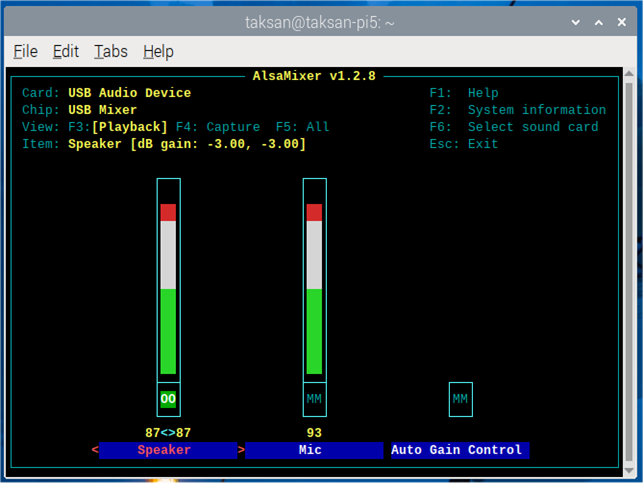643x483 pixels.
Task: Click the Speaker volume bar
Action: pyautogui.click(x=168, y=290)
